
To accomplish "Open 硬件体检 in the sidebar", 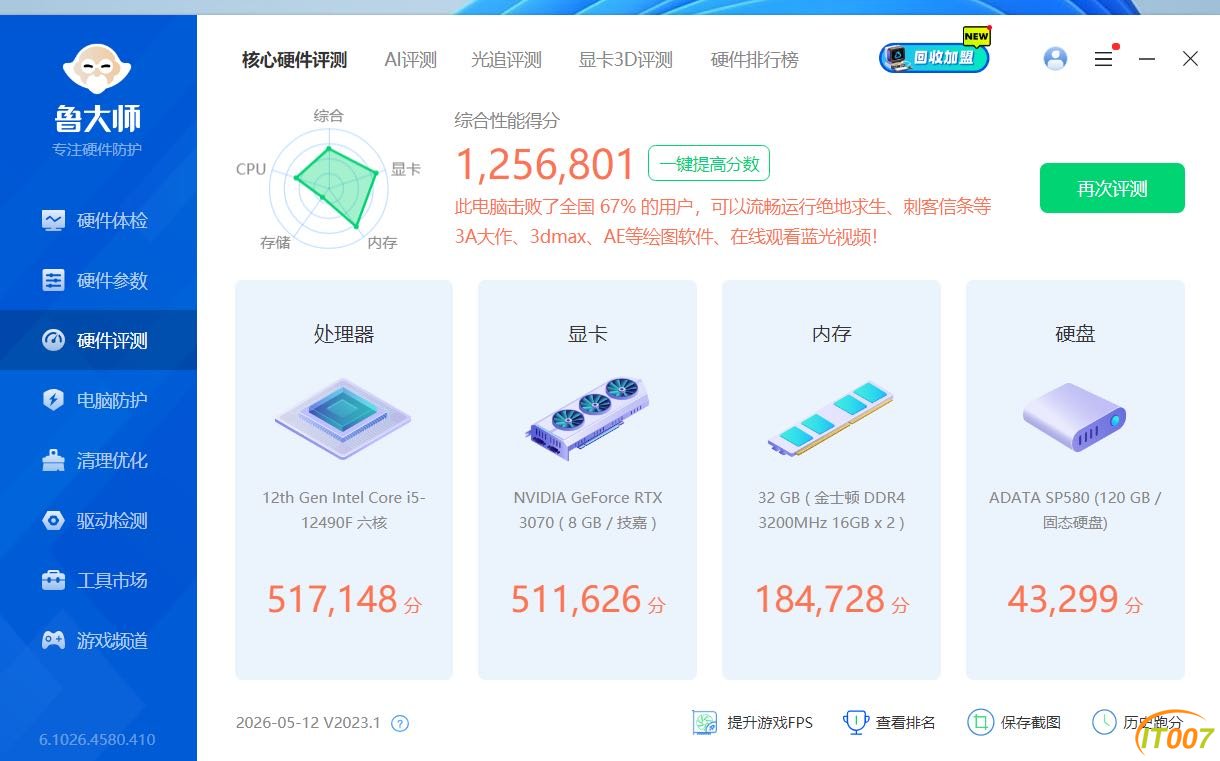I will (98, 220).
